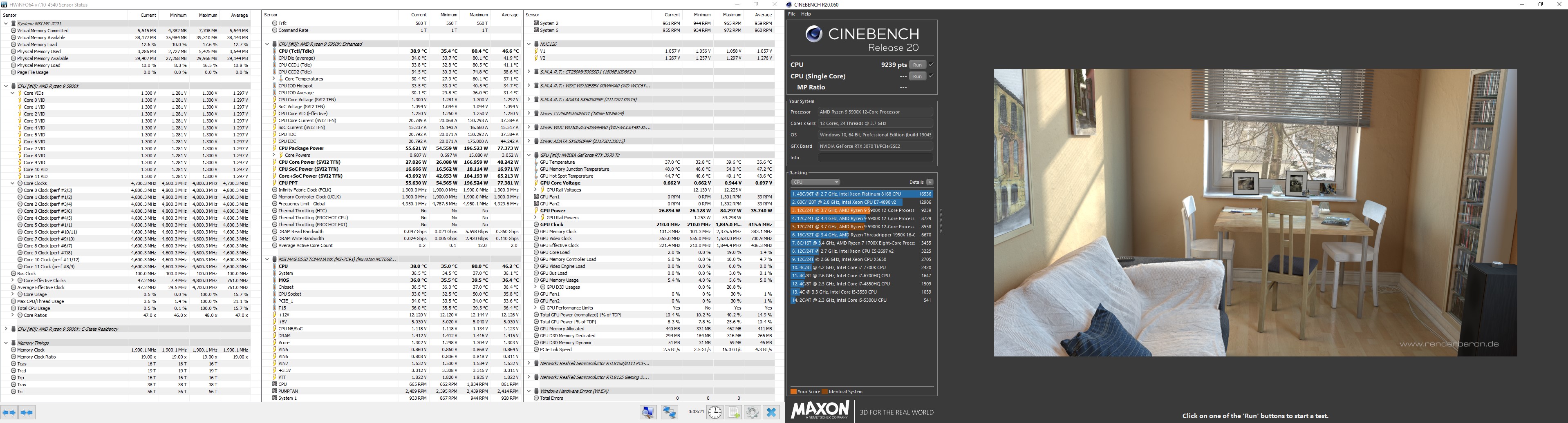Select ranking row Intel Xeon CPU X5650
Screen dimensions: 1568x423
861,260
